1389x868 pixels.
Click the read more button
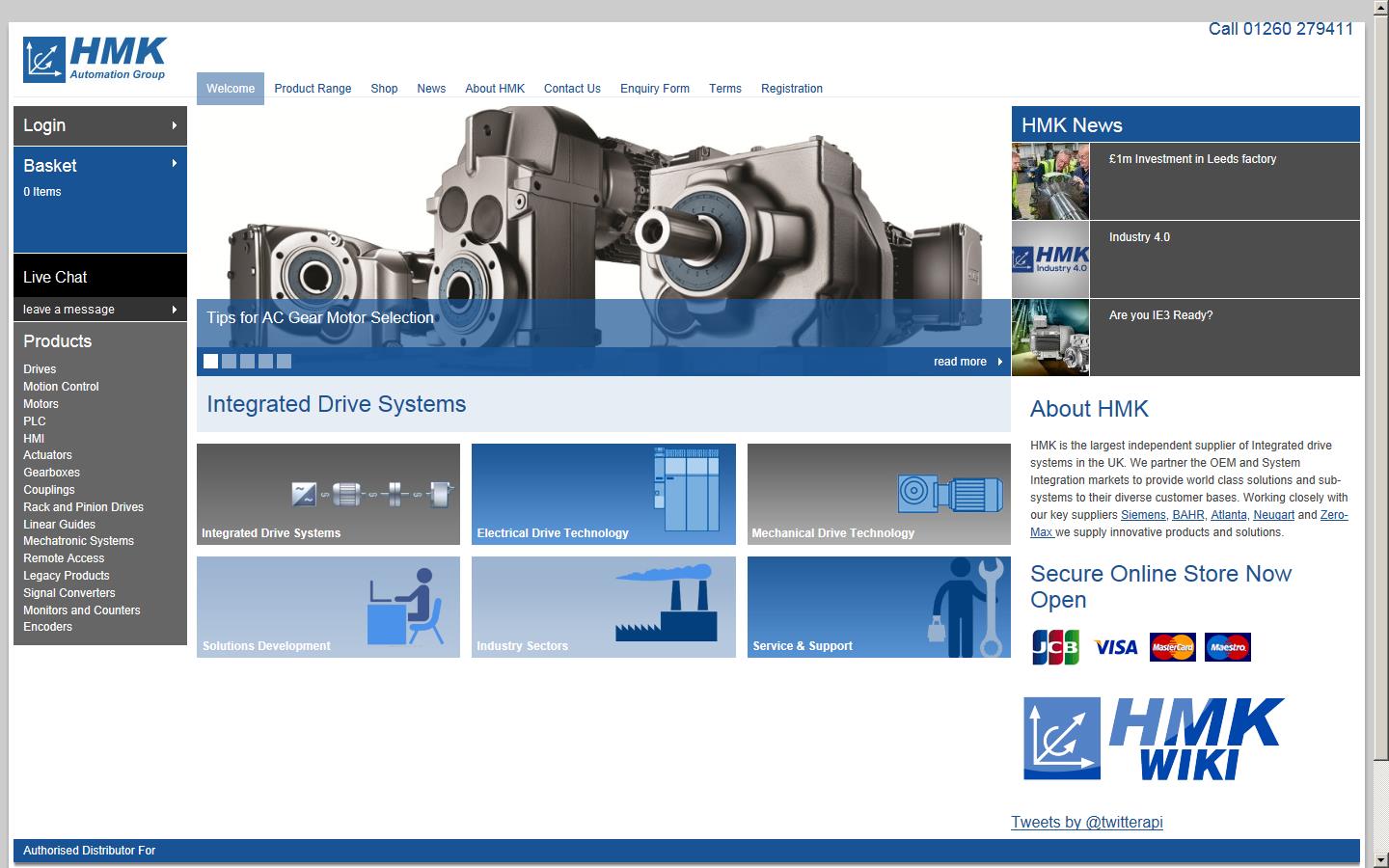point(960,361)
